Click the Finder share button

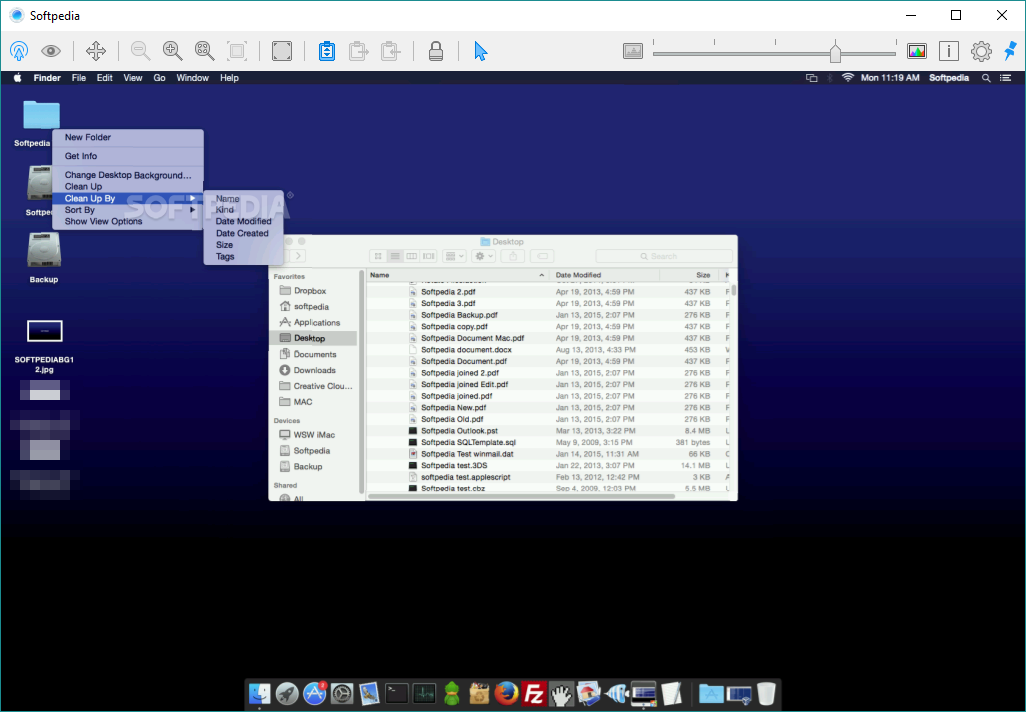point(513,256)
